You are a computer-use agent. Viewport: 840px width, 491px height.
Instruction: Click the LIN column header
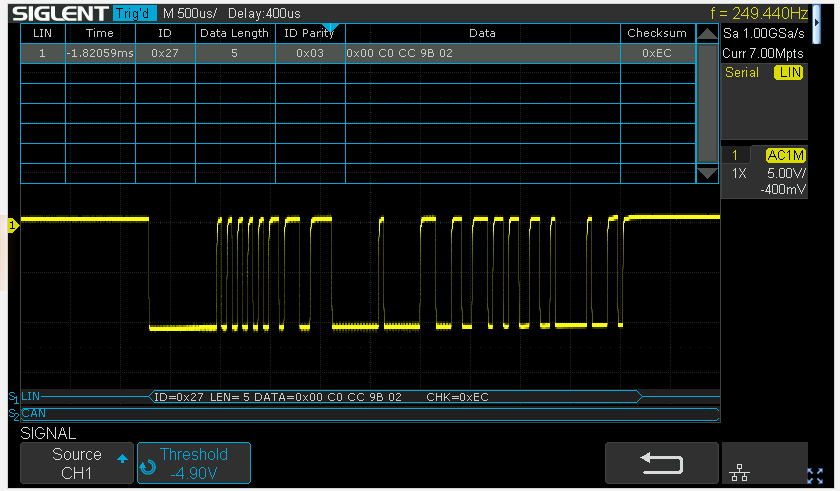point(43,33)
